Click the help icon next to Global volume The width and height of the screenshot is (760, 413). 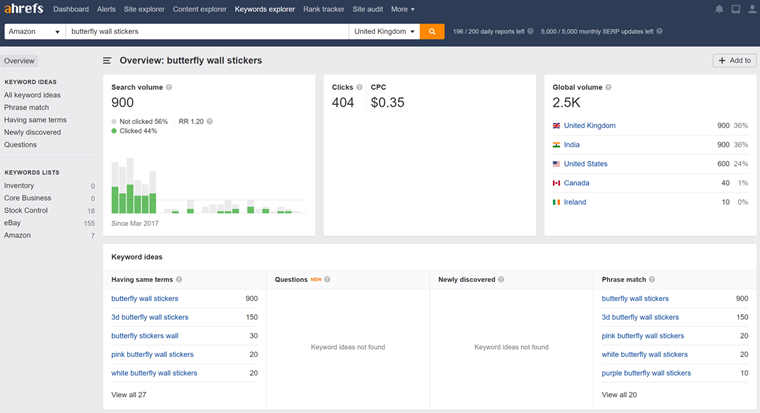click(608, 87)
